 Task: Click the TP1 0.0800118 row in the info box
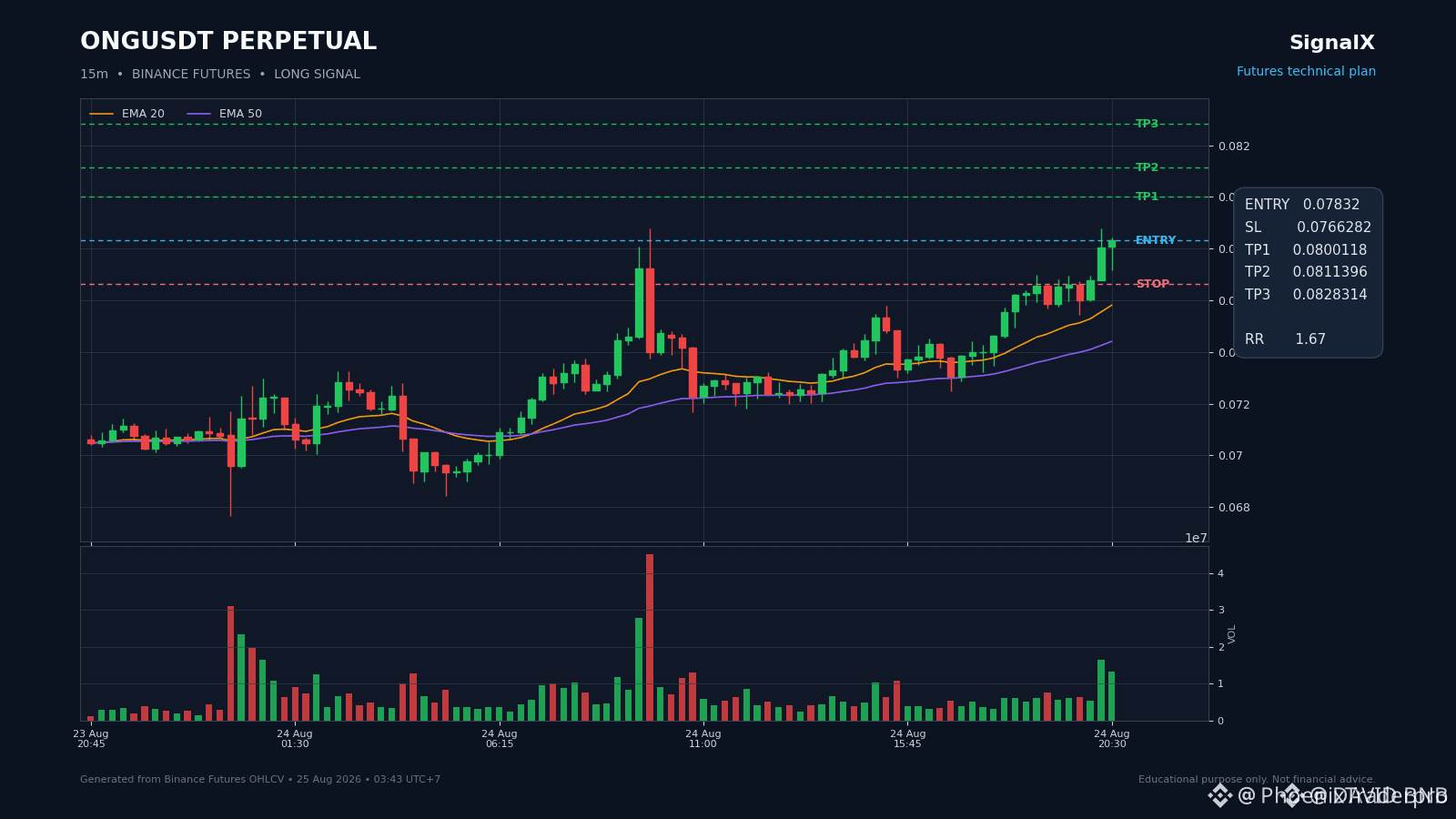[1306, 250]
